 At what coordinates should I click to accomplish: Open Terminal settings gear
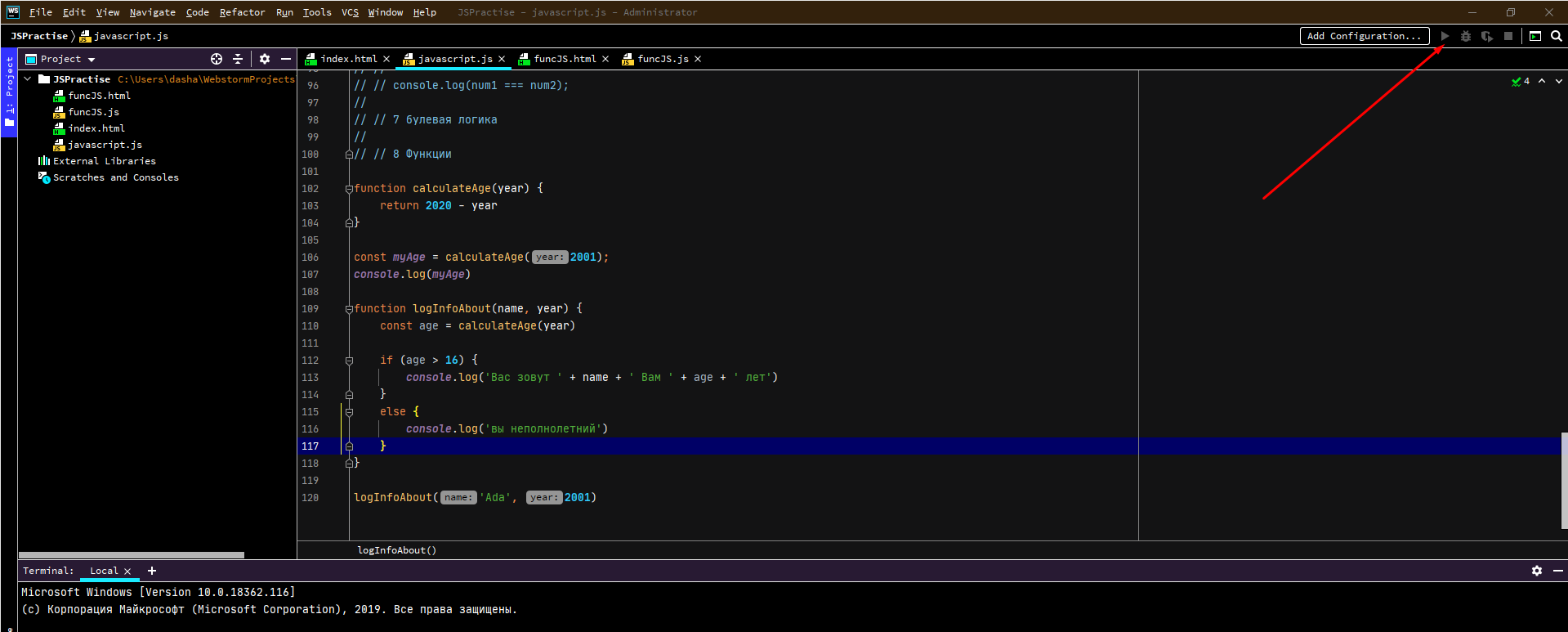1537,571
